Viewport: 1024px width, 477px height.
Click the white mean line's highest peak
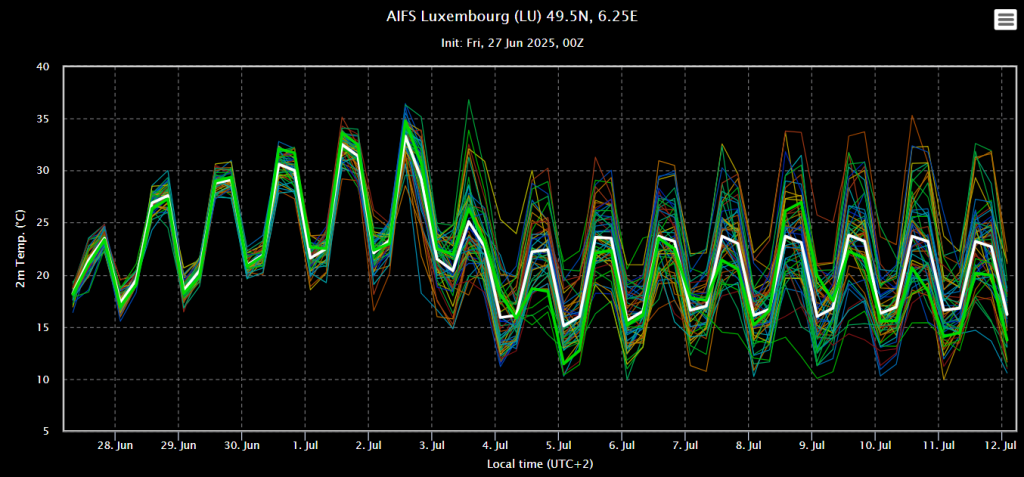pyautogui.click(x=406, y=134)
